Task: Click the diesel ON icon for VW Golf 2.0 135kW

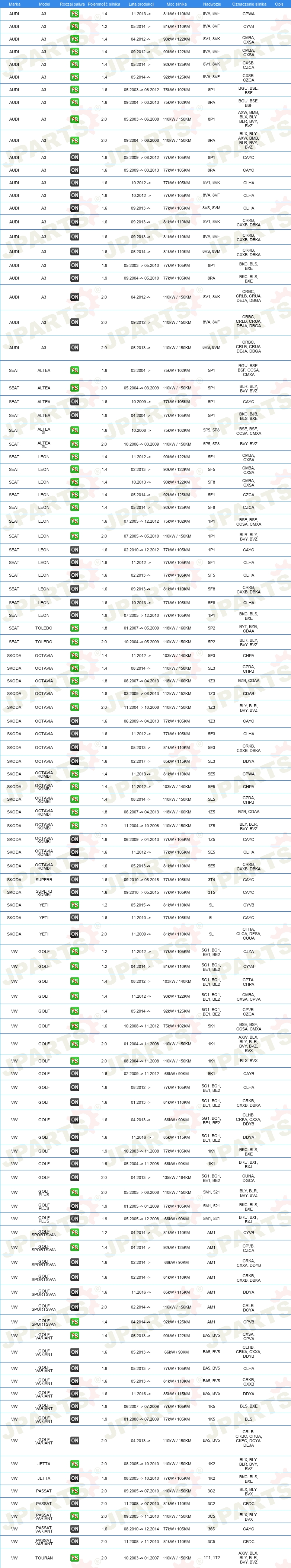Action: click(x=74, y=1177)
